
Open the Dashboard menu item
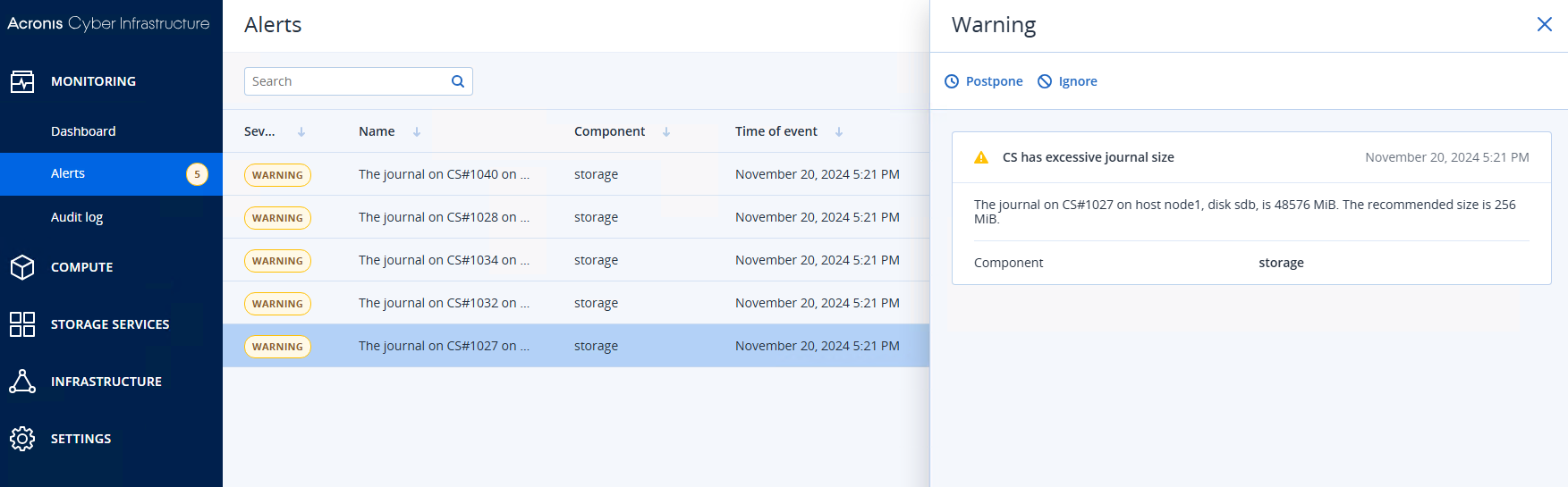coord(83,131)
